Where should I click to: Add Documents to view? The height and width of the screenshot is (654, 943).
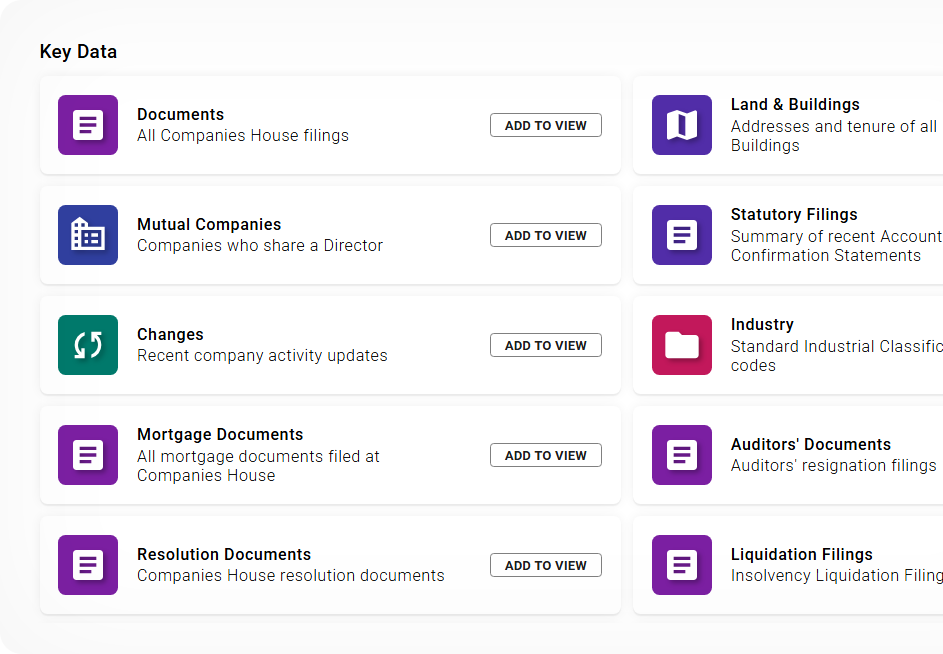tap(545, 125)
